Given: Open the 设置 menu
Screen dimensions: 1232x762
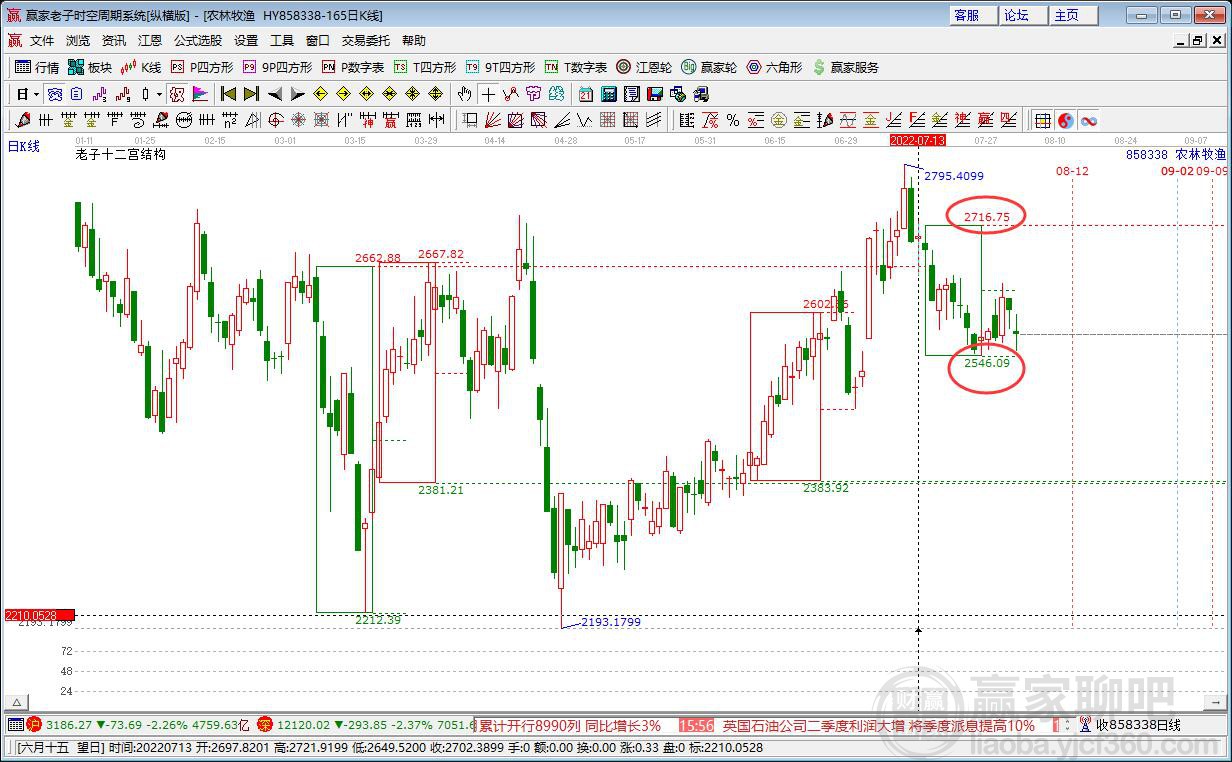Looking at the screenshot, I should (x=246, y=40).
